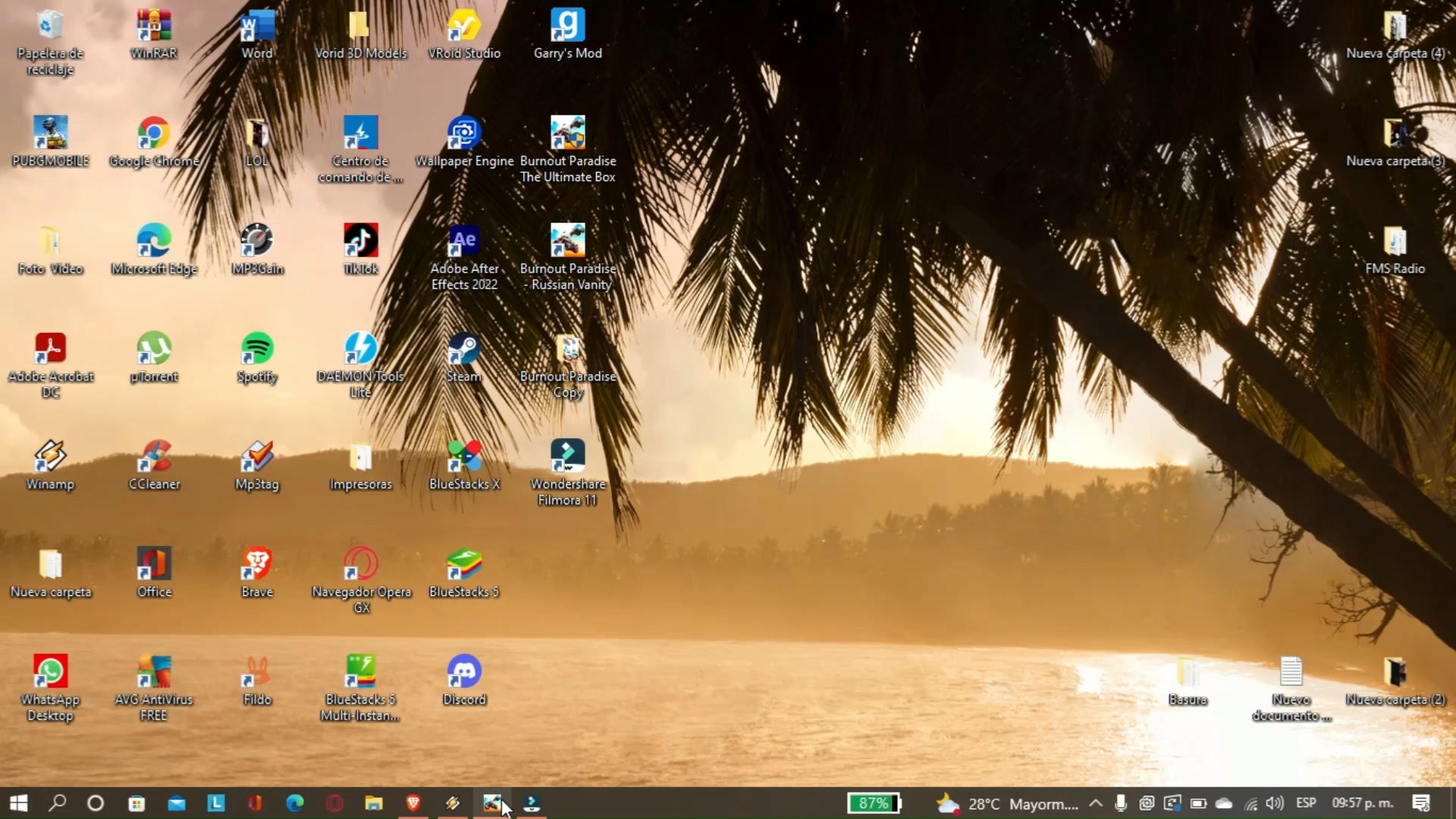
Task: Open the weather widget showing 28°C
Action: coord(1007,804)
